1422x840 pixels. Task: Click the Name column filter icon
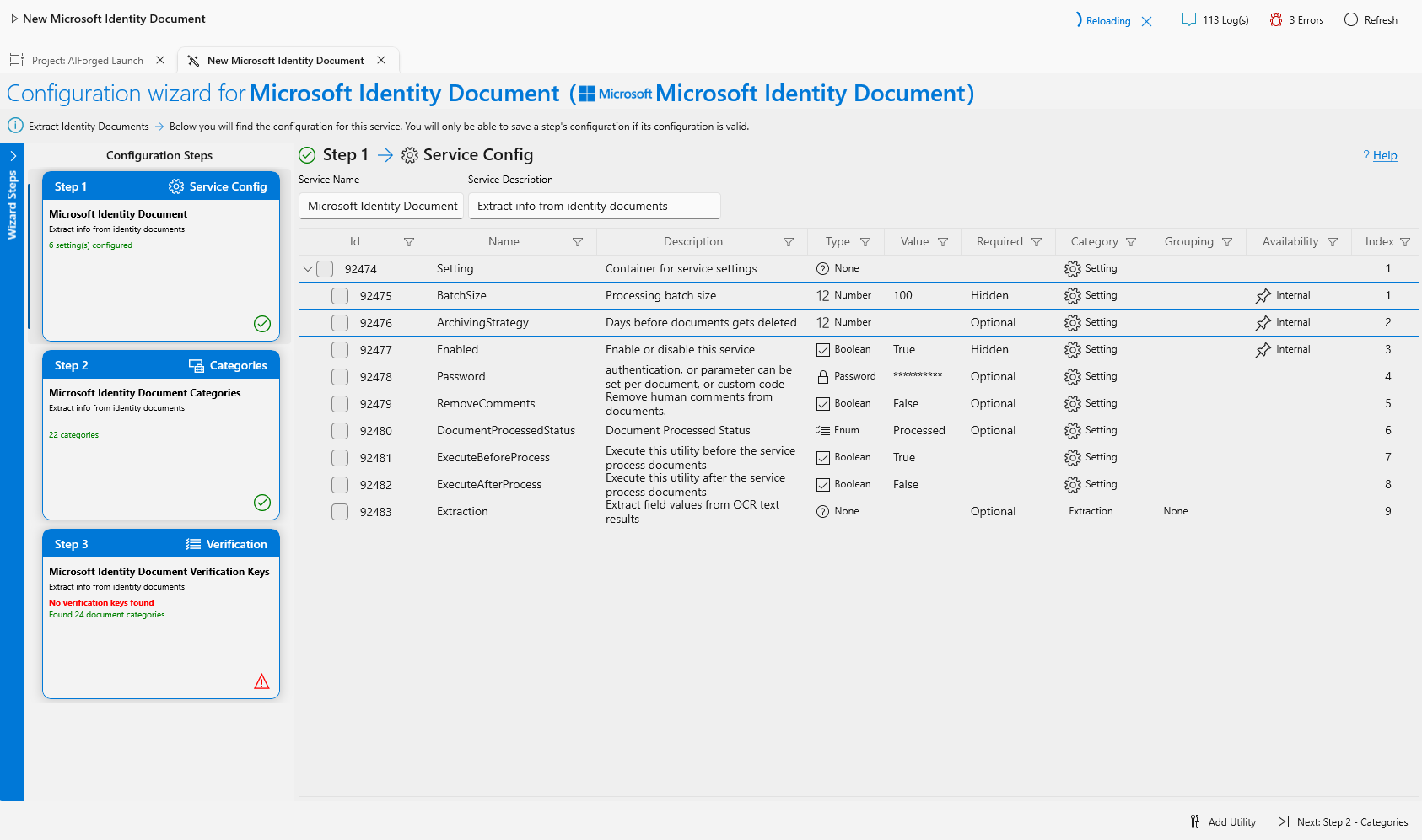pyautogui.click(x=578, y=242)
